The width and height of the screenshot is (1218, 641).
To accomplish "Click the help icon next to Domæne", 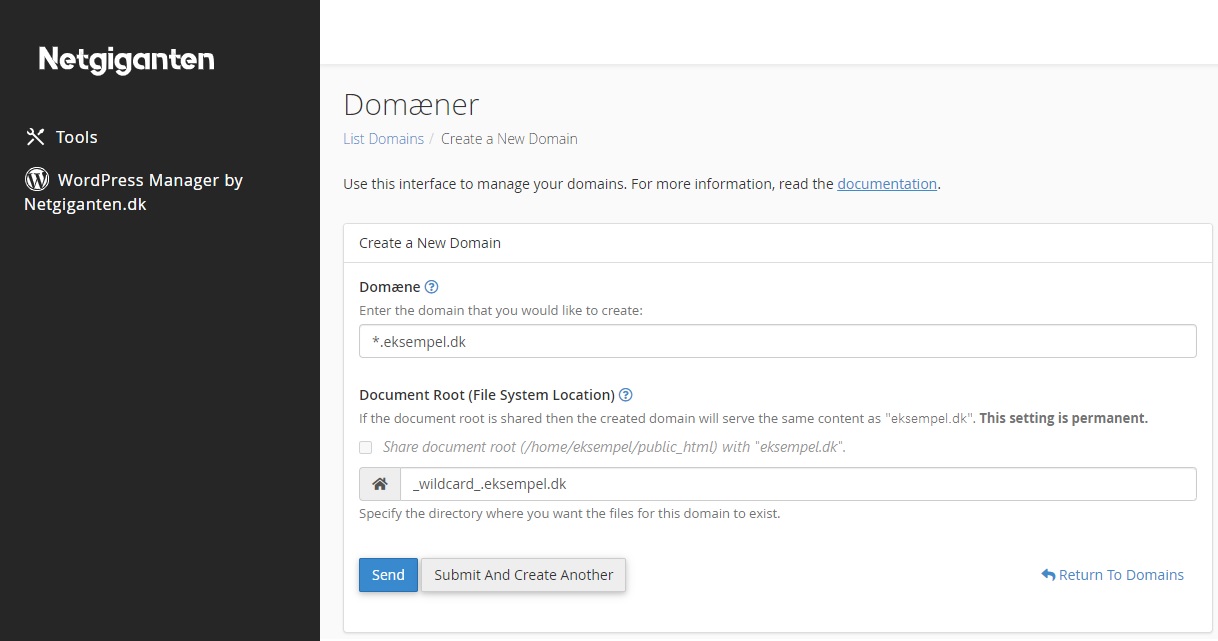I will tap(432, 287).
